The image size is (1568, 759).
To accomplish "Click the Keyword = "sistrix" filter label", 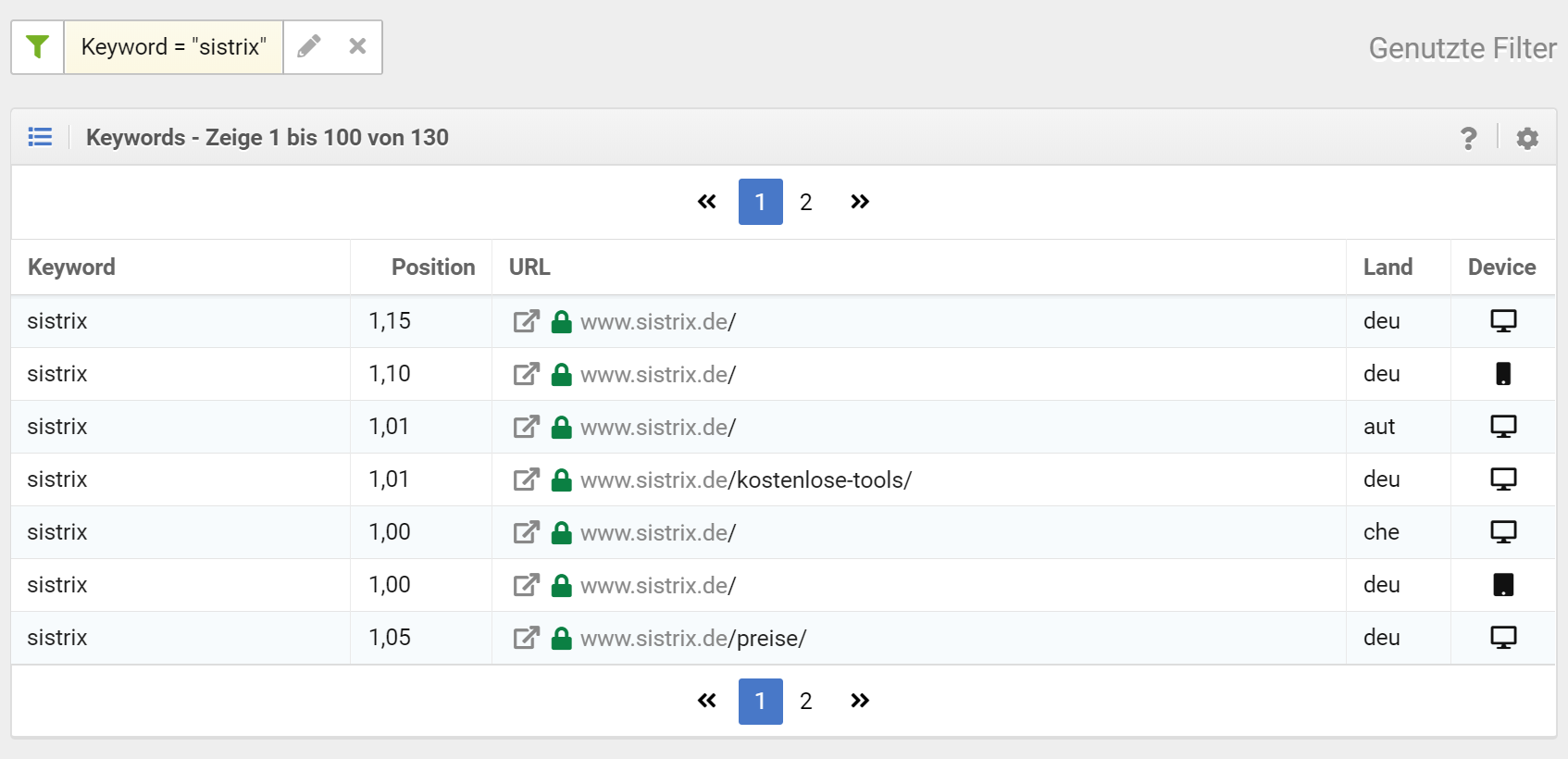I will point(173,47).
